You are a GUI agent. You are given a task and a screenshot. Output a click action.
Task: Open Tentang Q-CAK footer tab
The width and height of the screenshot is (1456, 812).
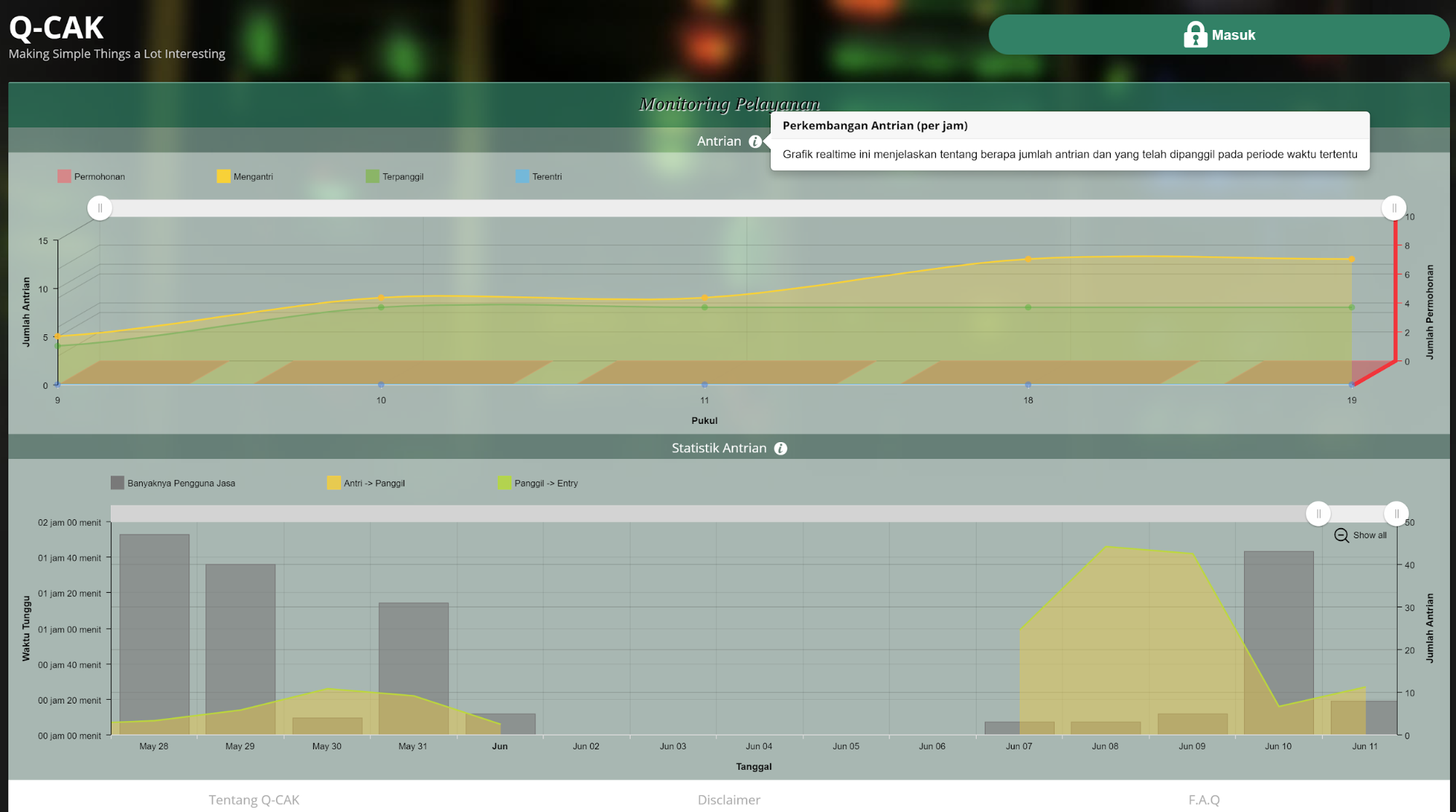click(x=253, y=800)
